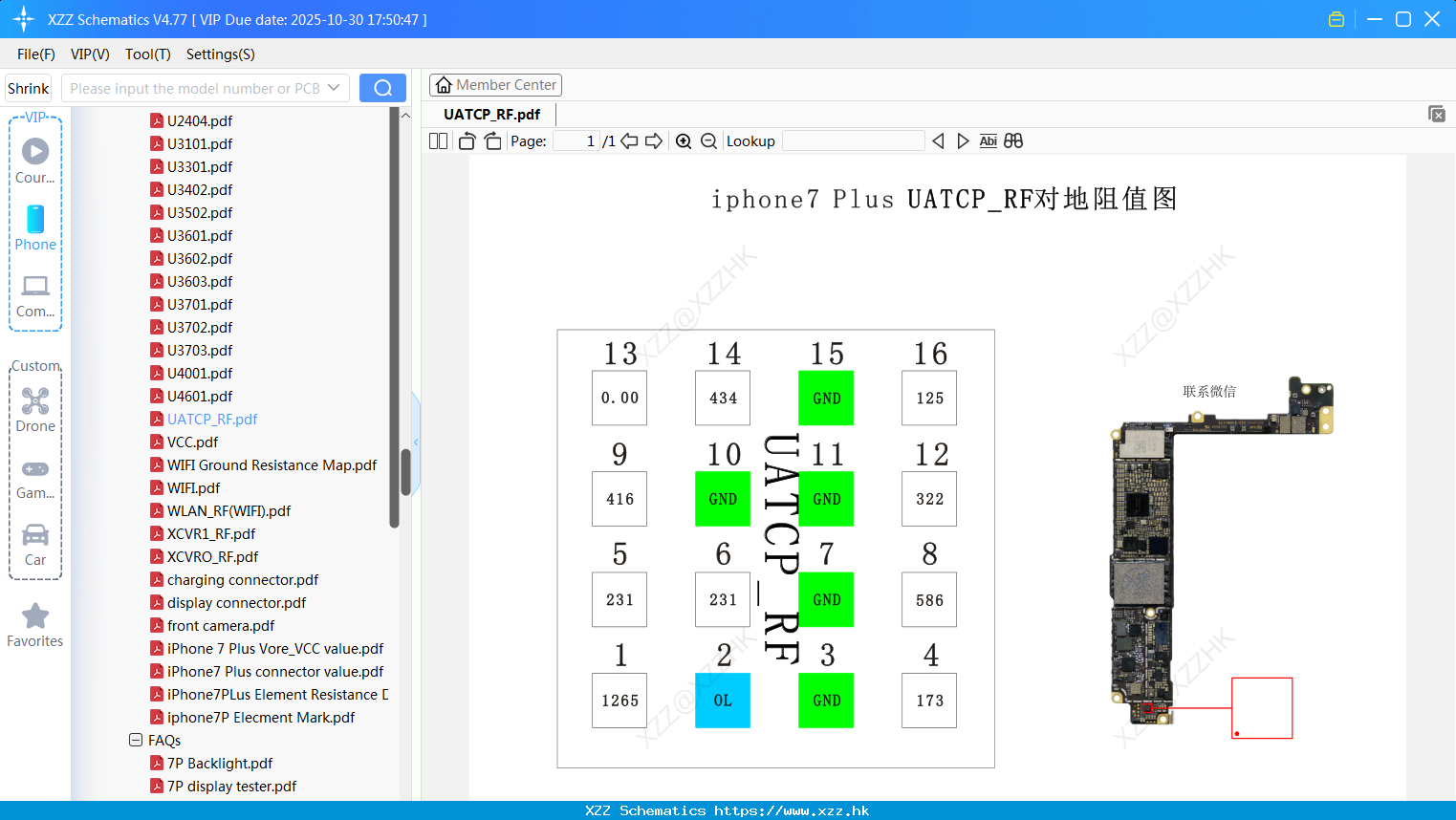Screen dimensions: 1456x820
Task: Open the Drone category
Action: click(35, 409)
